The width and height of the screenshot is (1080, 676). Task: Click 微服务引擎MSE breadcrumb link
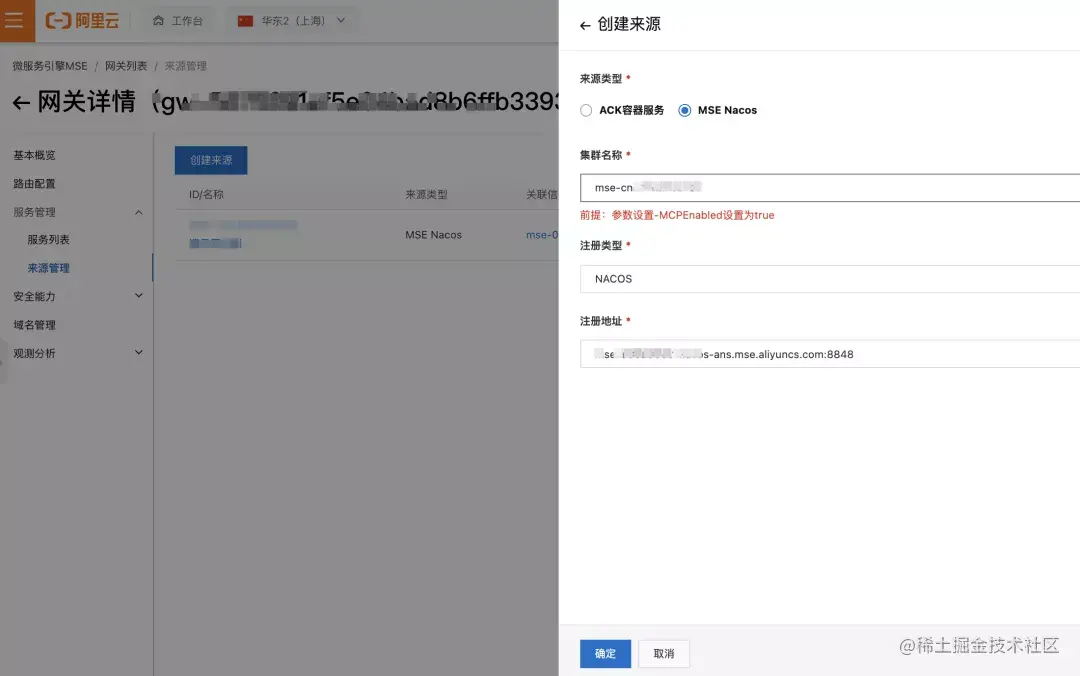[x=50, y=66]
